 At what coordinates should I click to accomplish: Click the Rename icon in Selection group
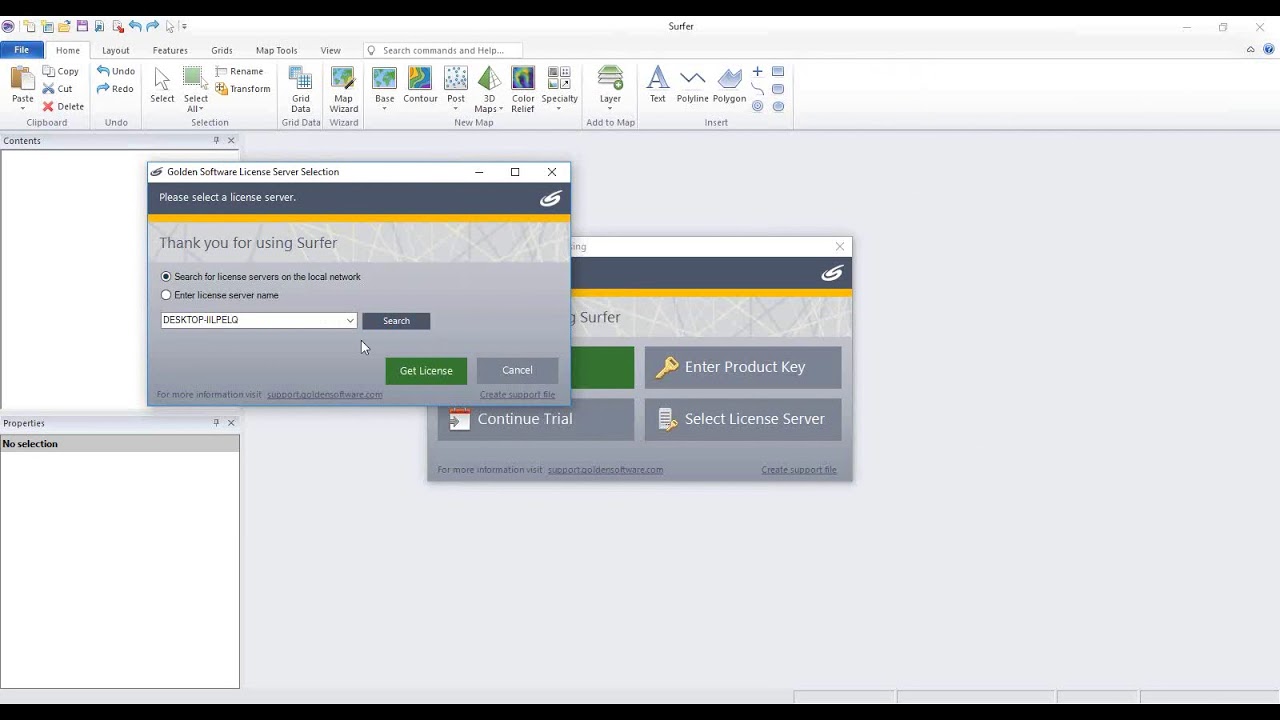221,71
